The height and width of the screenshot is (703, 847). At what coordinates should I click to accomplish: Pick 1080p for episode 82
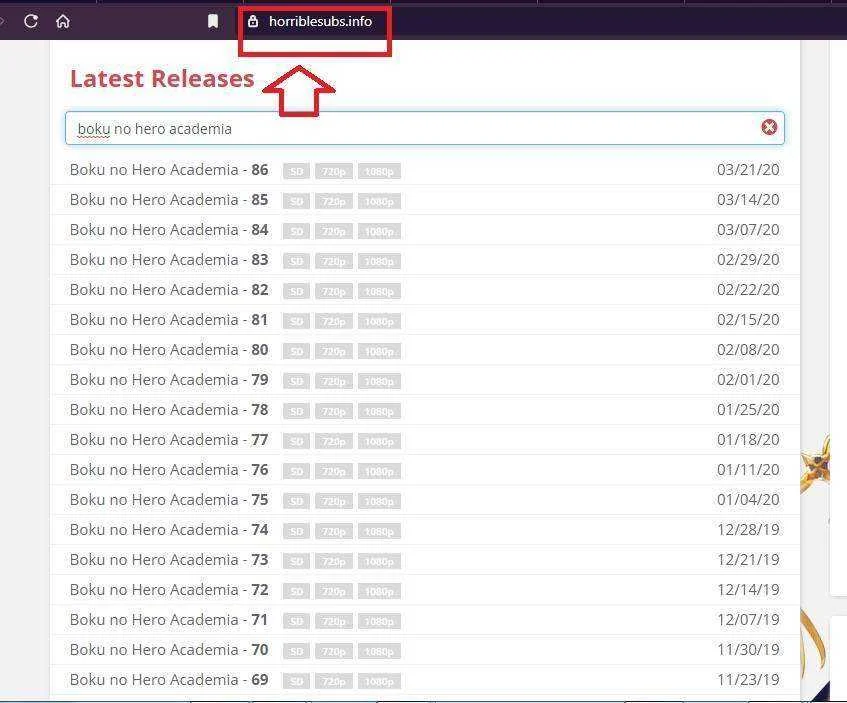379,291
